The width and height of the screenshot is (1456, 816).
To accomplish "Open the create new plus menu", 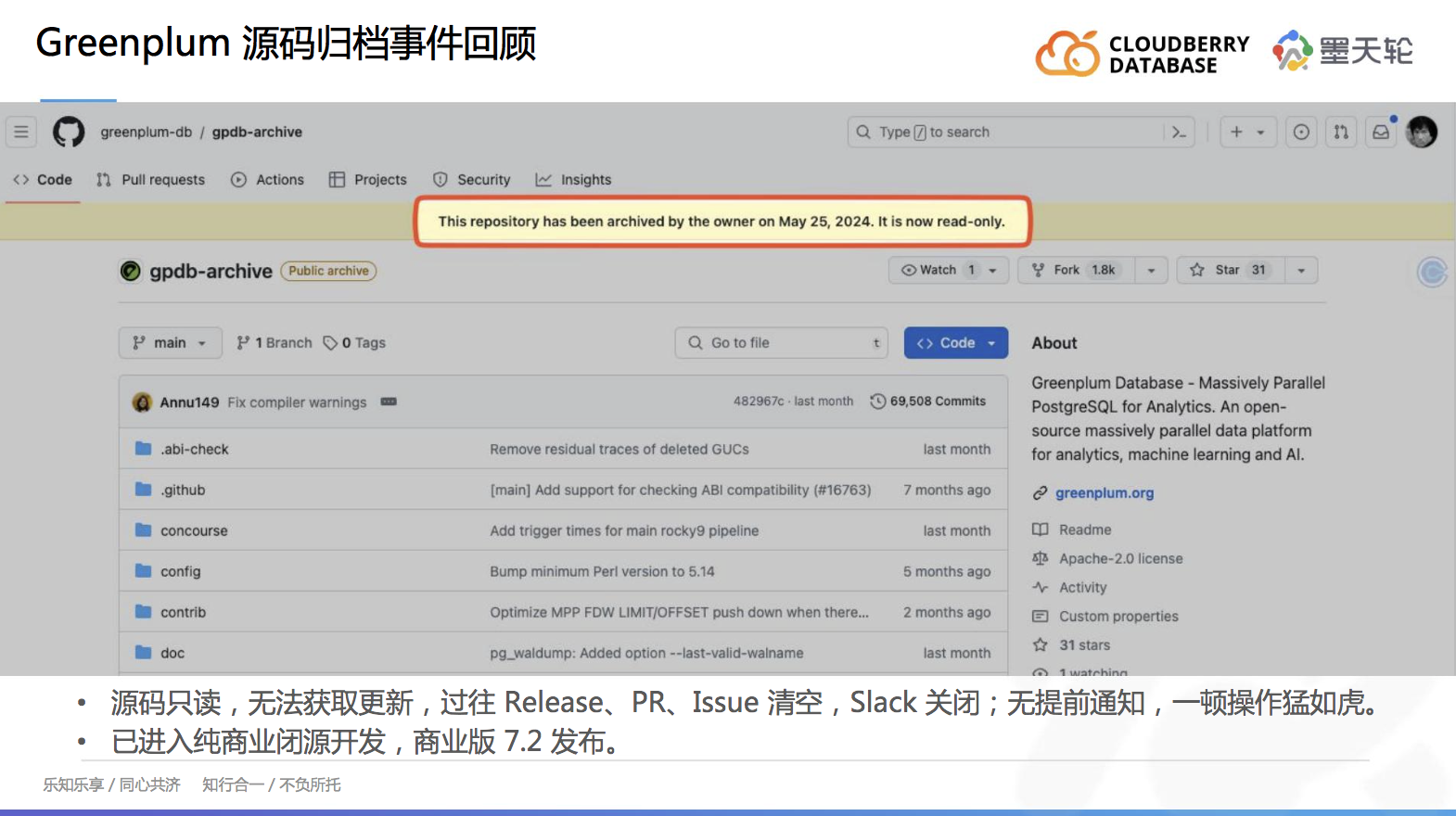I will 1247,132.
